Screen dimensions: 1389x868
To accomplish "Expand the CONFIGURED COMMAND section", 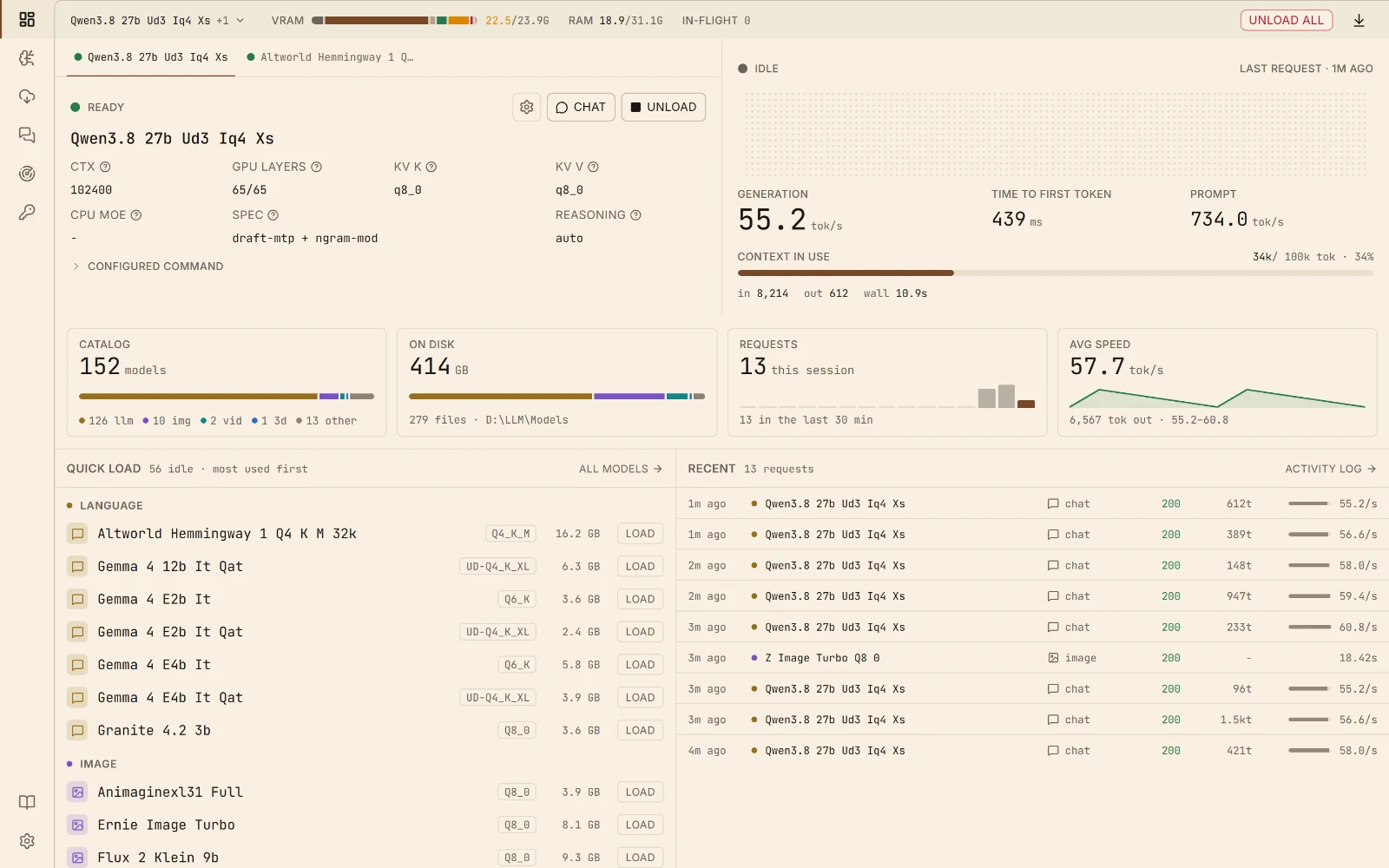I will click(x=148, y=266).
